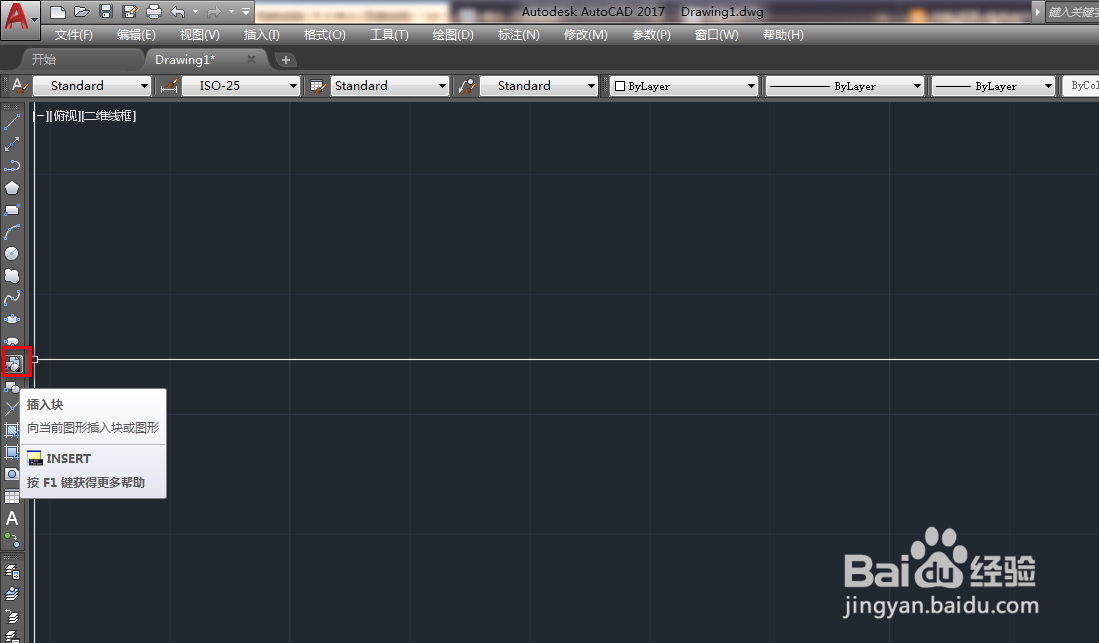Click the 俯视 view control label
The width and height of the screenshot is (1099, 643).
point(67,116)
